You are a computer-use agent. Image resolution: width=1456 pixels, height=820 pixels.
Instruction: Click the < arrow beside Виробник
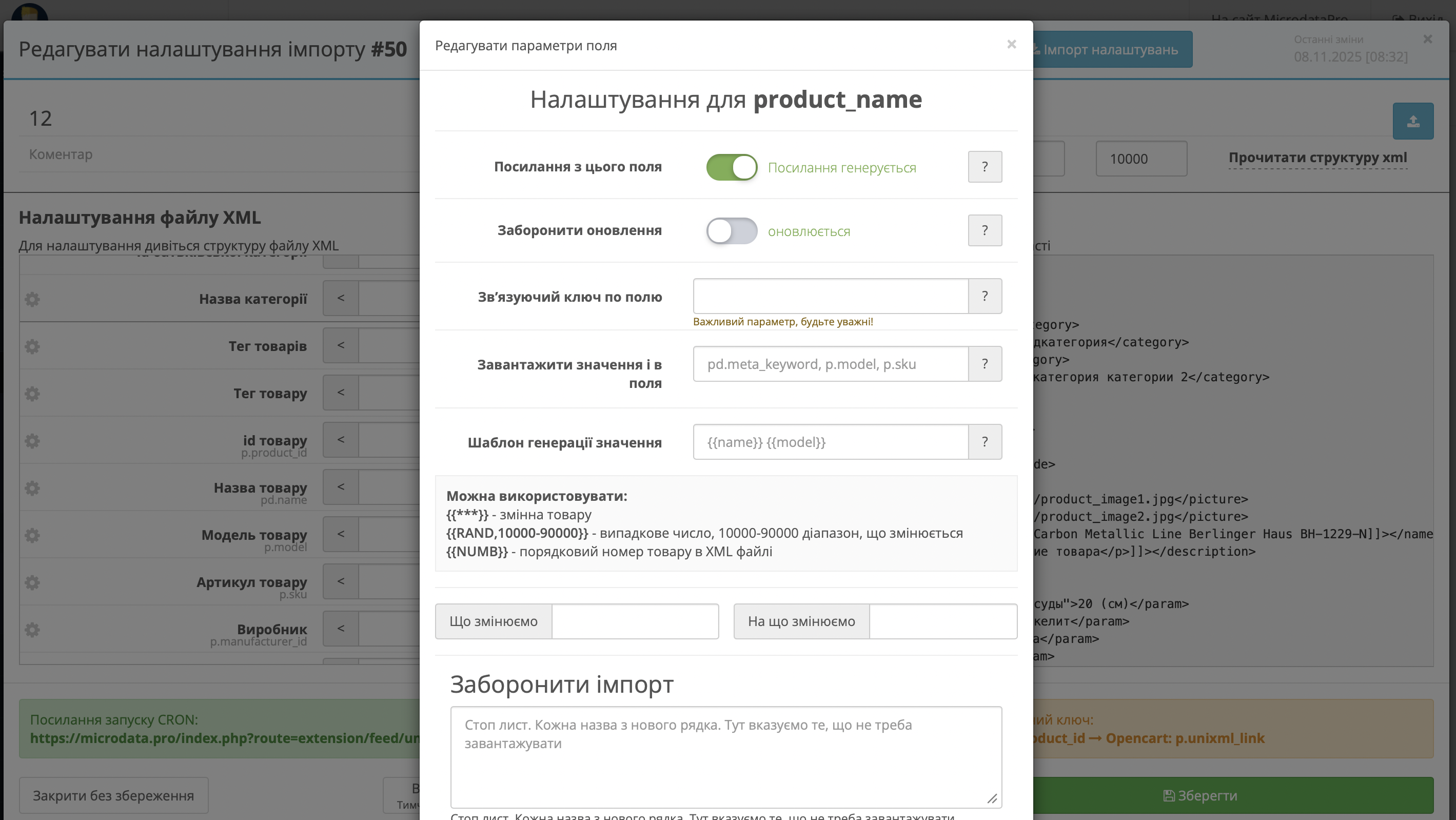pyautogui.click(x=340, y=628)
